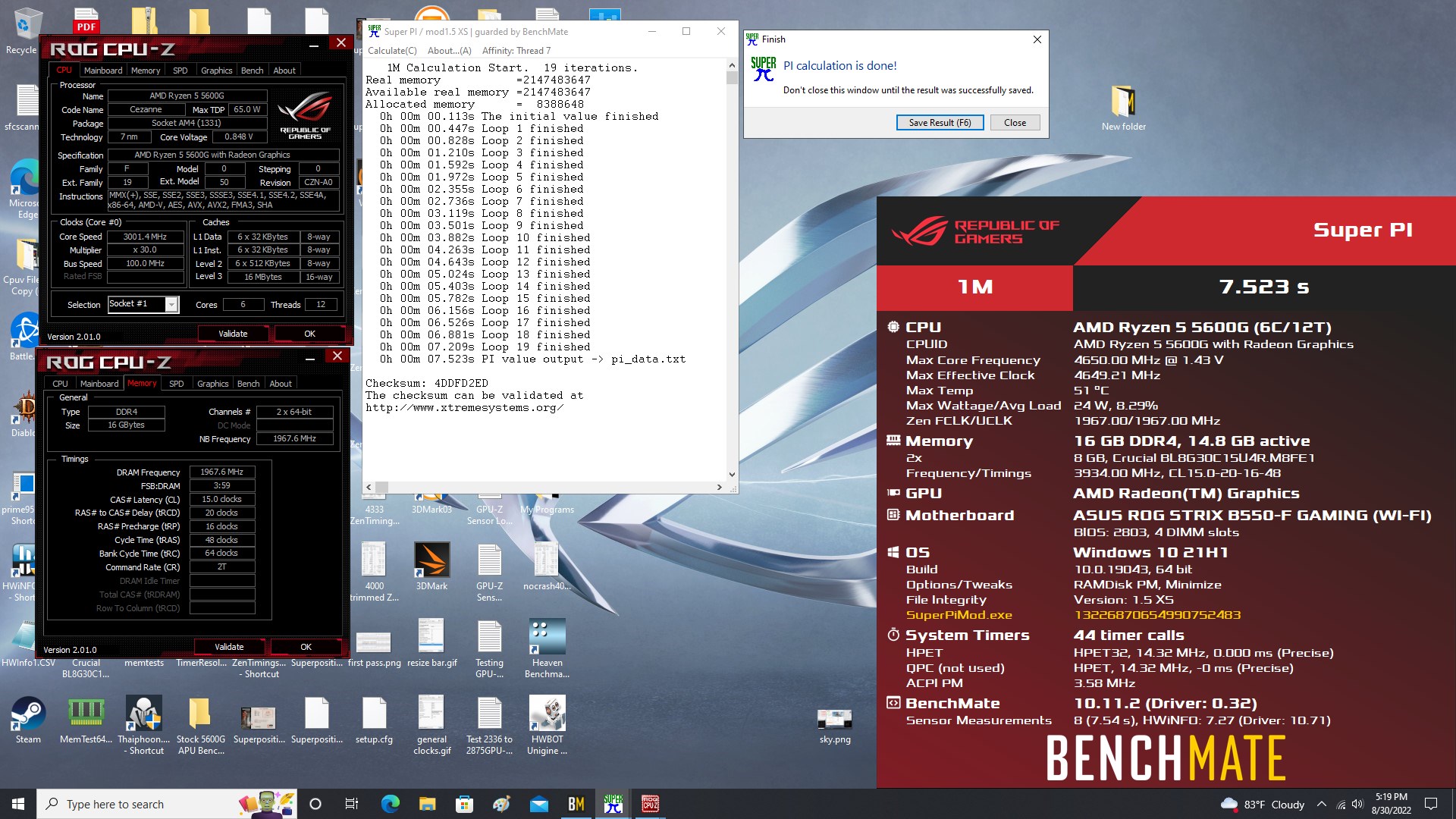
Task: Open Calculate menu in Super PI
Action: point(392,51)
